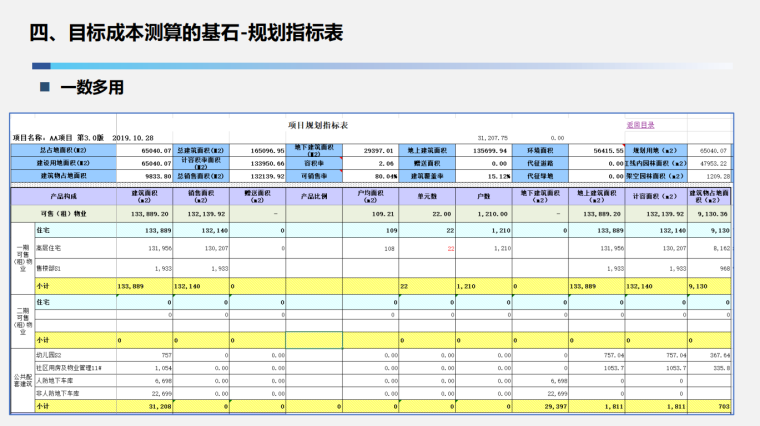Click the red comment marker on 容积率 cell
Screen dimensions: 760x426
tap(342, 157)
